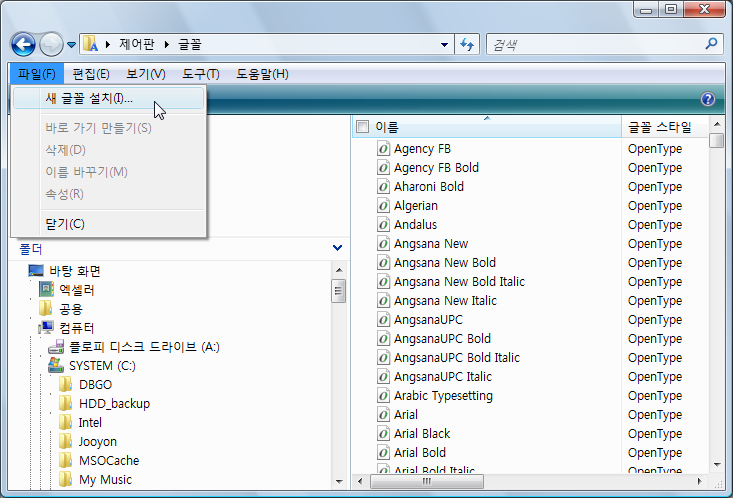The image size is (733, 498).
Task: Expand the arrow after 제어판 in path
Action: 166,44
